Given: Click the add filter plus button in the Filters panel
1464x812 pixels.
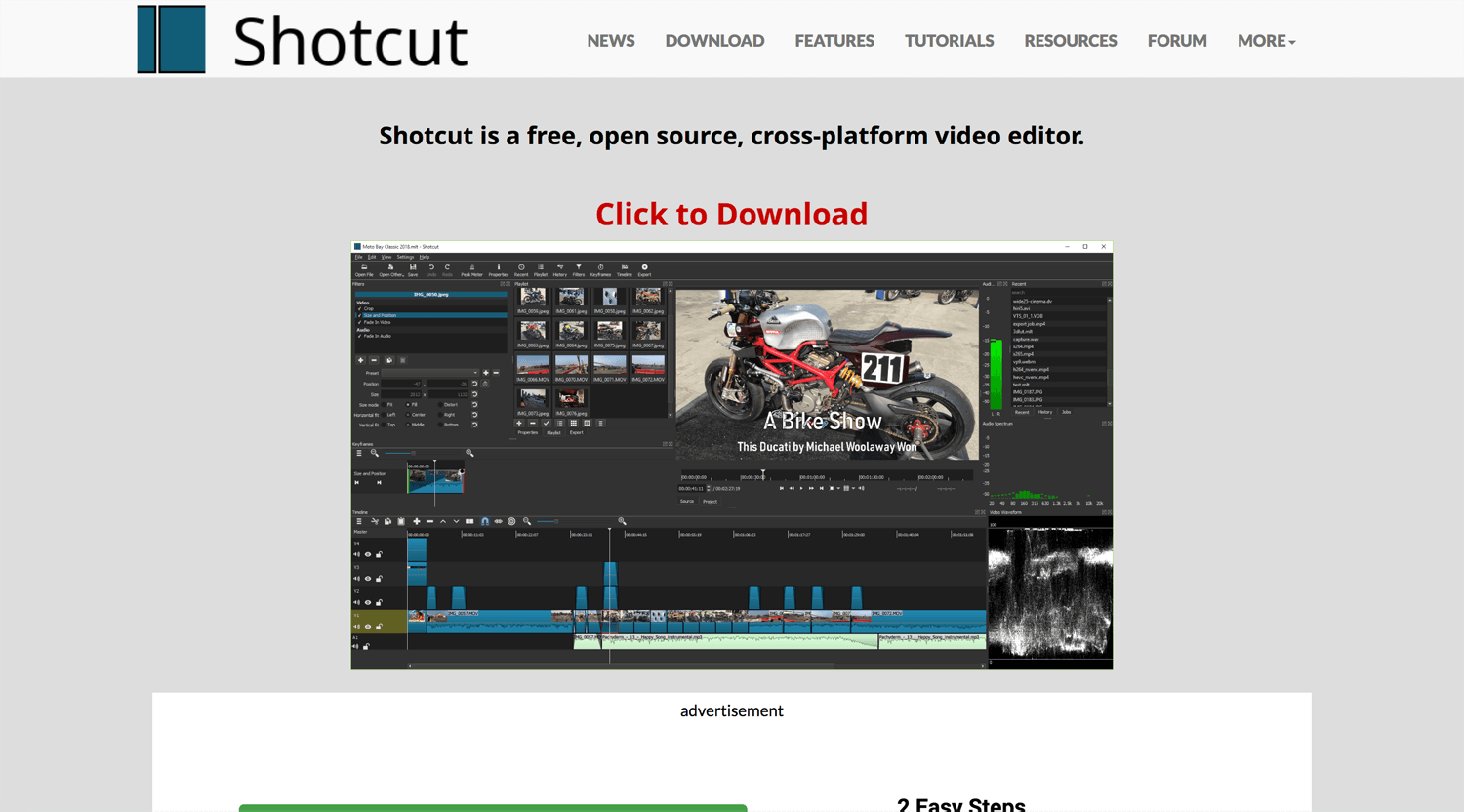Looking at the screenshot, I should (x=361, y=360).
